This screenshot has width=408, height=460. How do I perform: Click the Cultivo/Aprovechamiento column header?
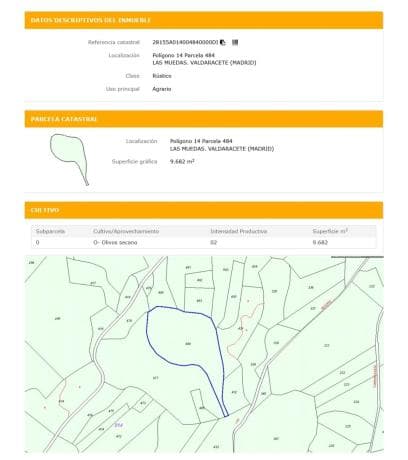coord(126,231)
